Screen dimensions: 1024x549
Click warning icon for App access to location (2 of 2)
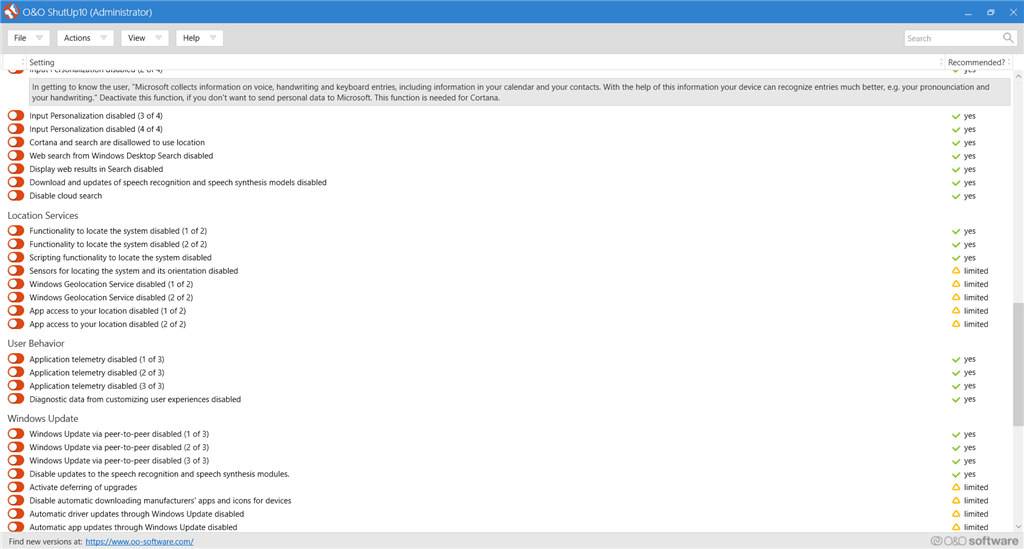click(956, 324)
